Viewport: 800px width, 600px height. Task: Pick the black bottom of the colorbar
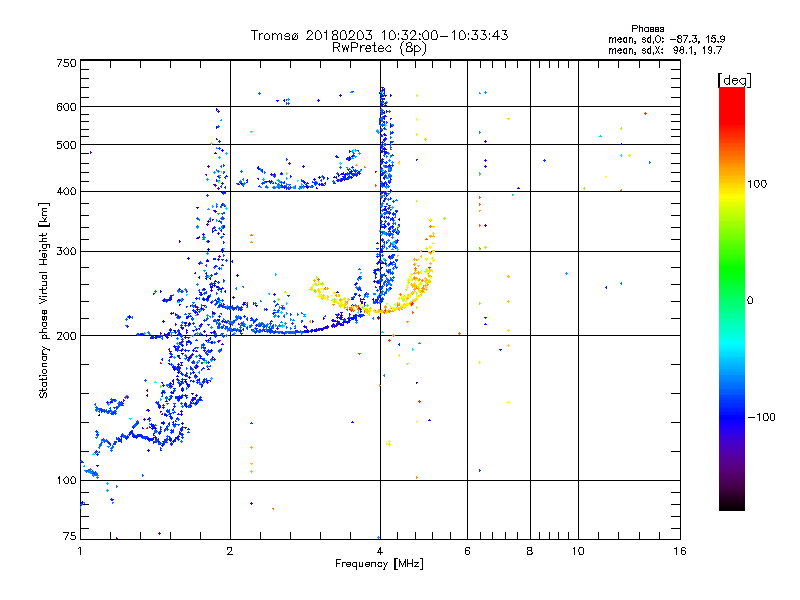point(732,504)
